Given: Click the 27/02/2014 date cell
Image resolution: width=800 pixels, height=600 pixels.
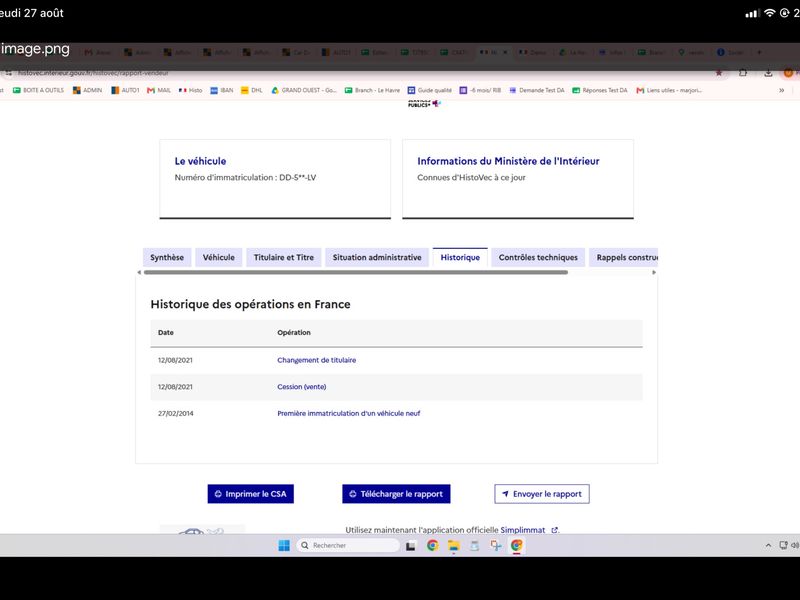Looking at the screenshot, I should tap(176, 413).
